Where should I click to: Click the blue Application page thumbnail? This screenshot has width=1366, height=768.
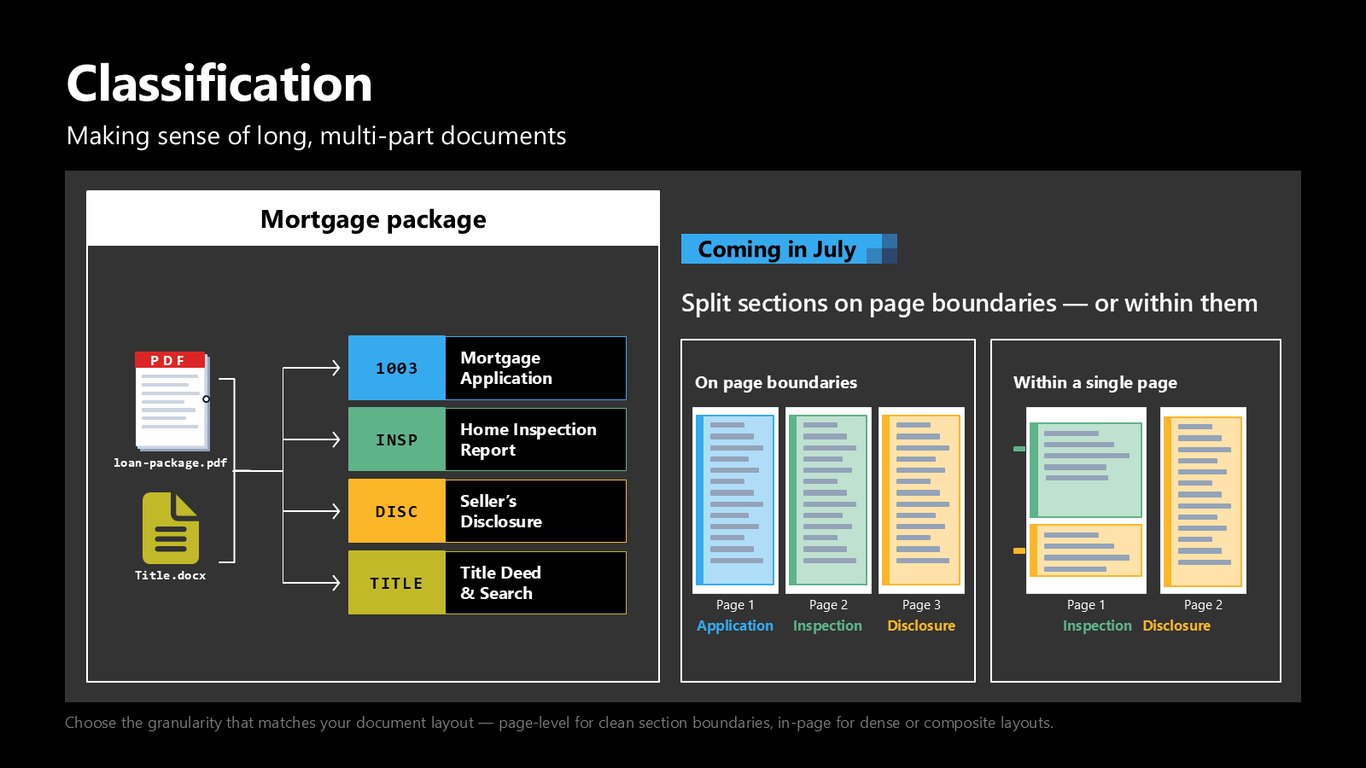[735, 500]
